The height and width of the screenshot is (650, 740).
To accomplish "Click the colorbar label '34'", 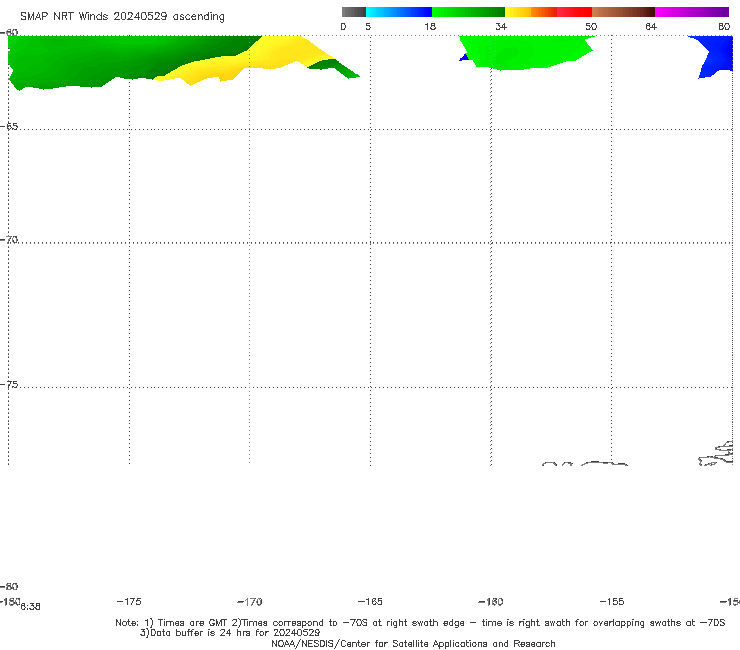I will [501, 27].
